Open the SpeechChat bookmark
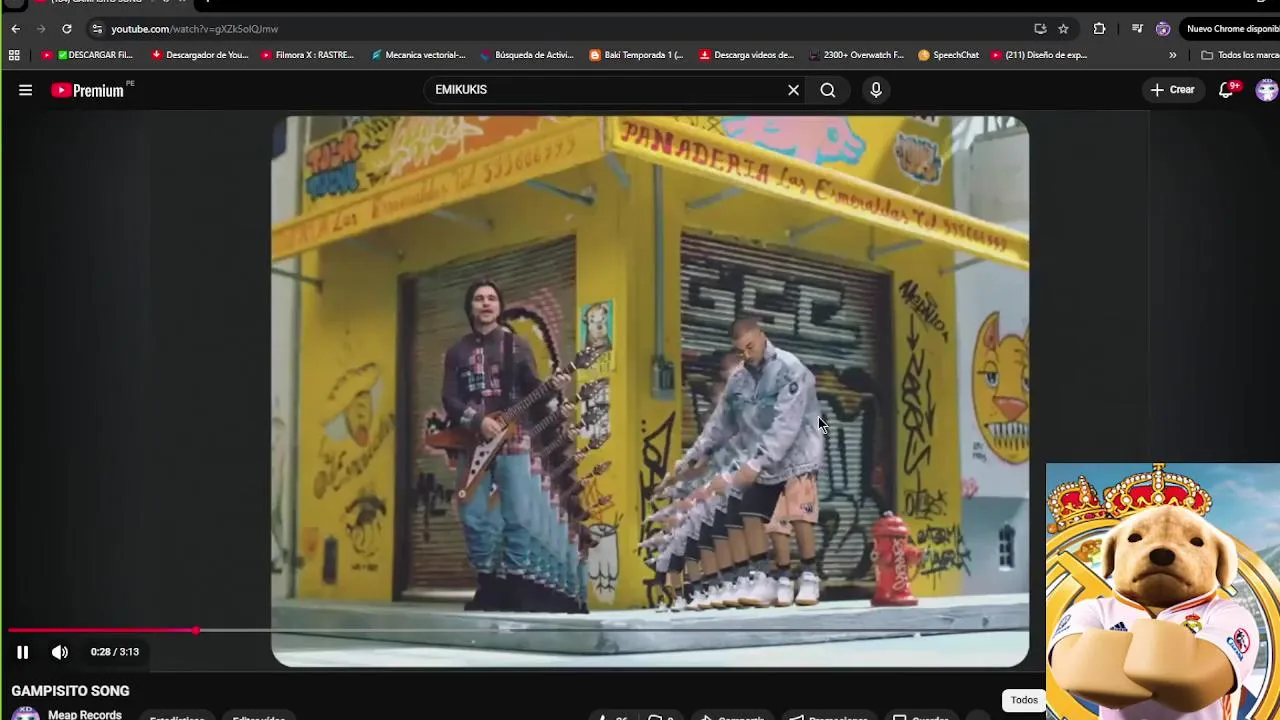 (948, 55)
